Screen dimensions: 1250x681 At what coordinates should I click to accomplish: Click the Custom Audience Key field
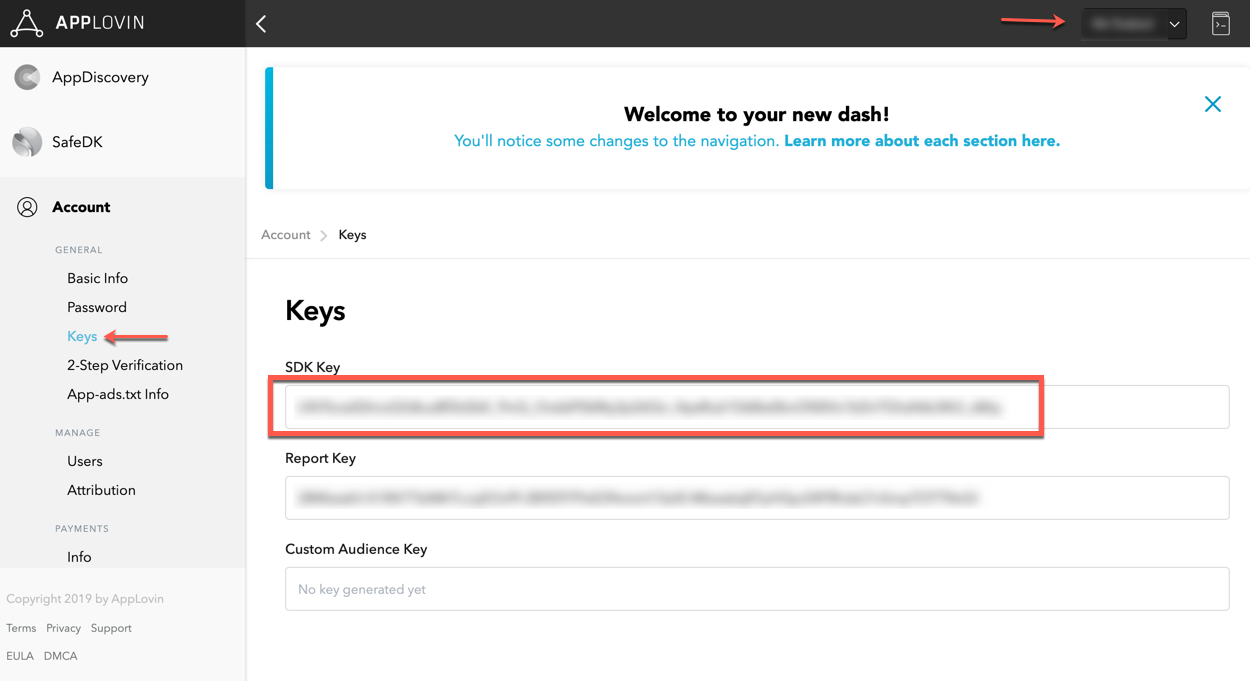[x=756, y=589]
